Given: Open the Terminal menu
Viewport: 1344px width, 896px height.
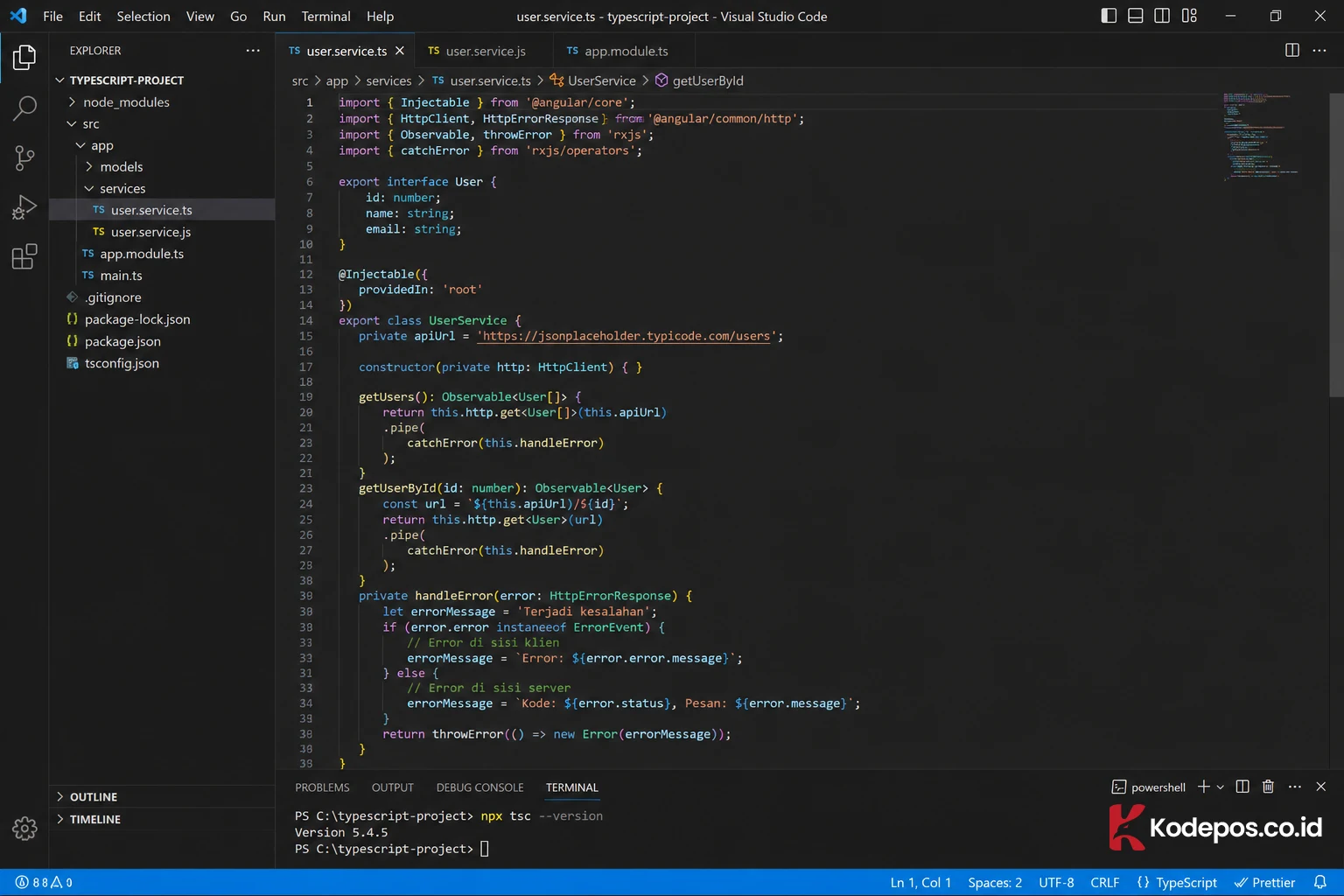Looking at the screenshot, I should point(325,16).
